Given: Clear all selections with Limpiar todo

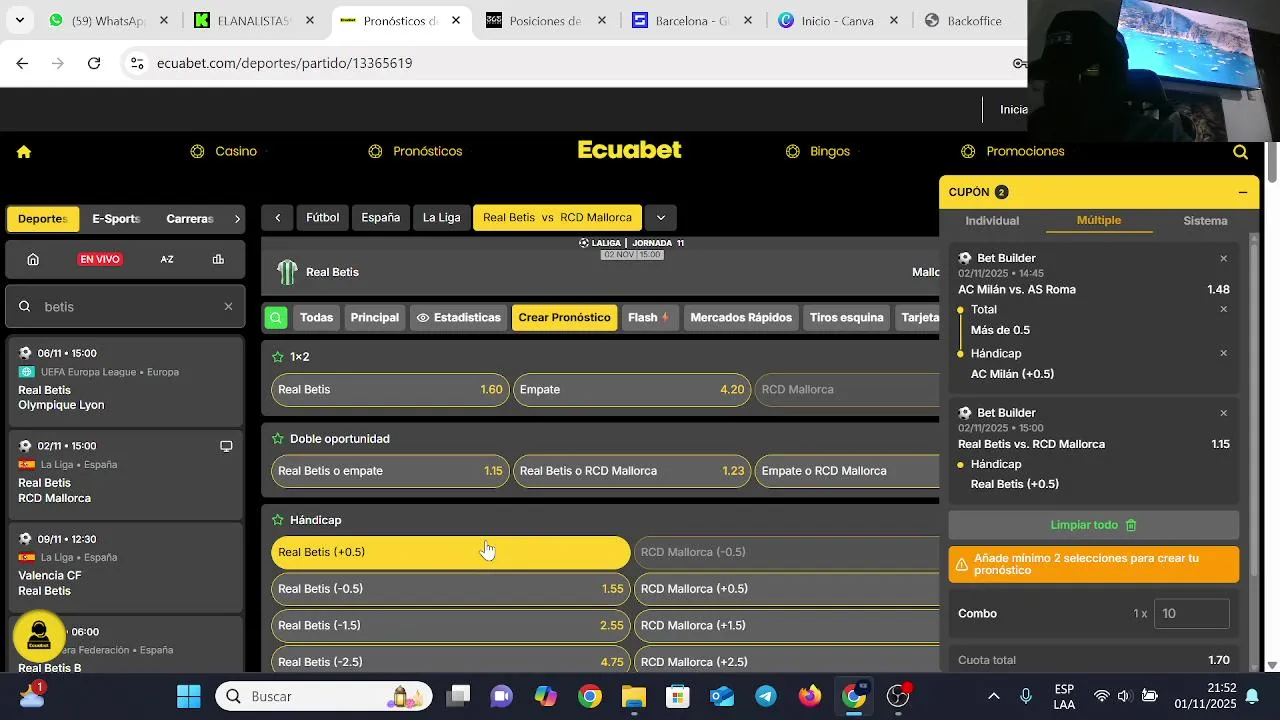Looking at the screenshot, I should [1094, 525].
